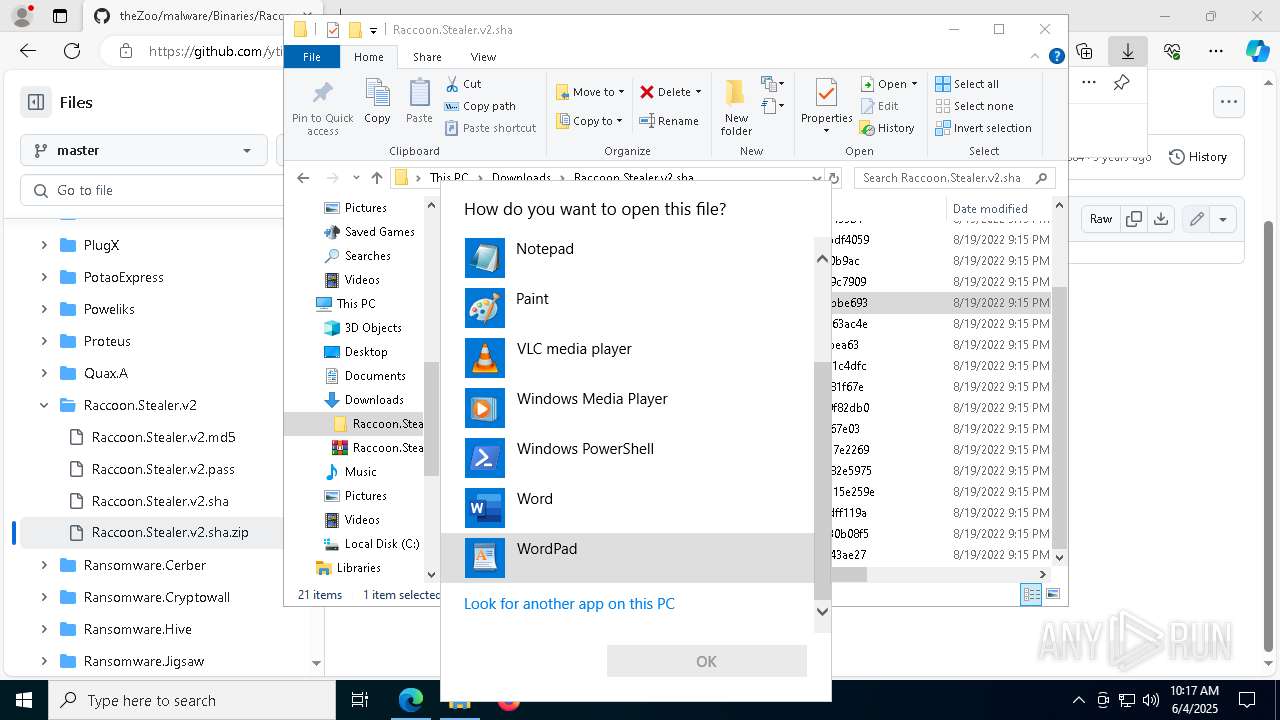Click Date modified column header
Viewport: 1280px width, 720px height.
pyautogui.click(x=990, y=209)
